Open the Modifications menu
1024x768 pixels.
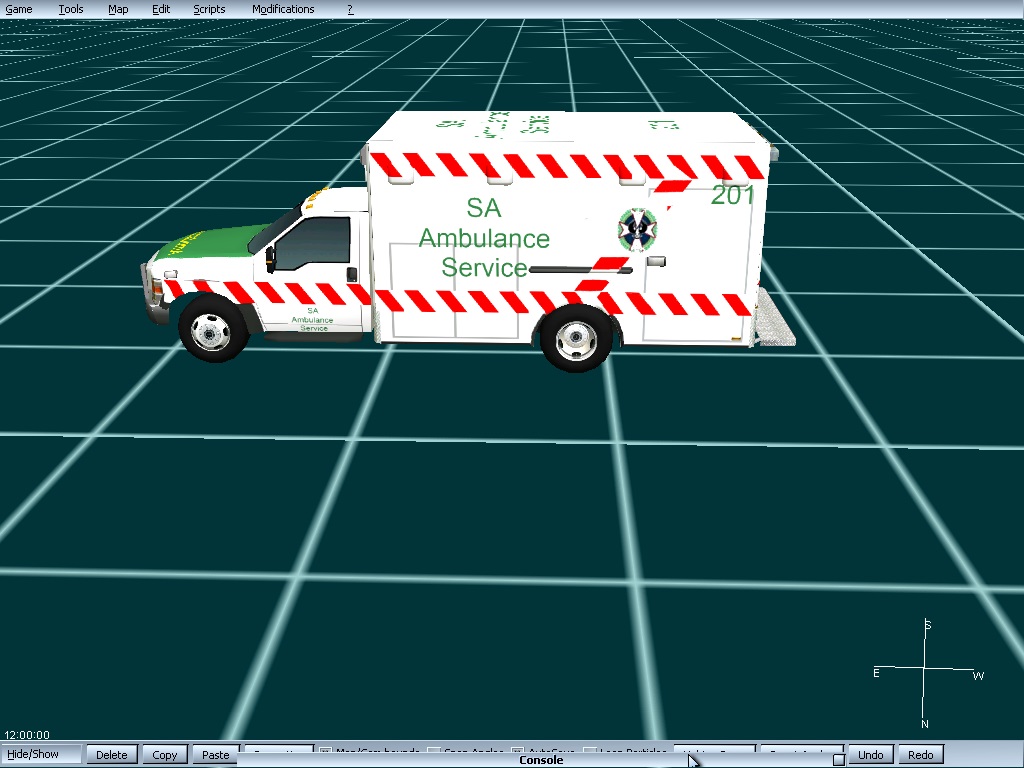(283, 9)
